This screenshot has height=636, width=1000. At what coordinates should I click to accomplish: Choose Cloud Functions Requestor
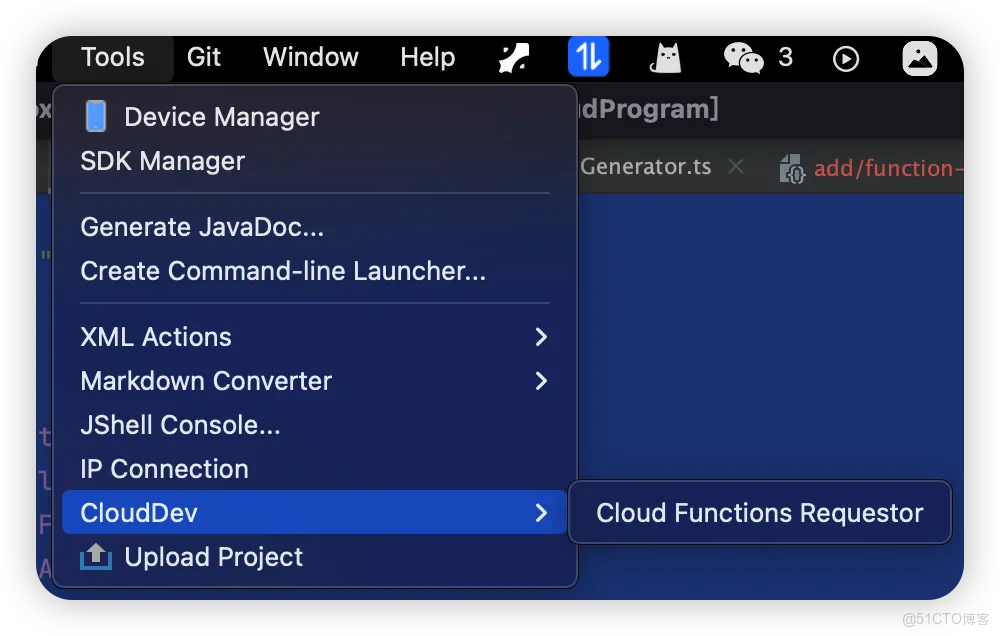[760, 513]
